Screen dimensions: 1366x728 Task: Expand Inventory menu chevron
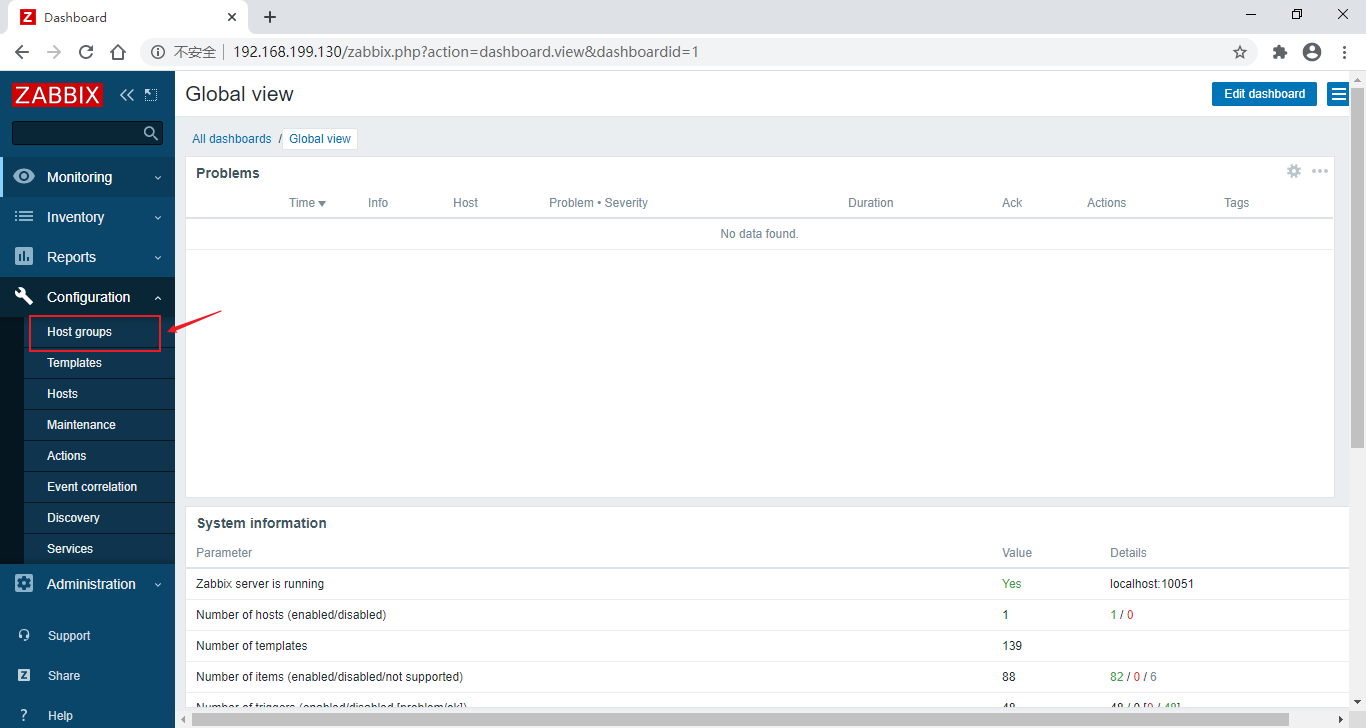coord(158,217)
